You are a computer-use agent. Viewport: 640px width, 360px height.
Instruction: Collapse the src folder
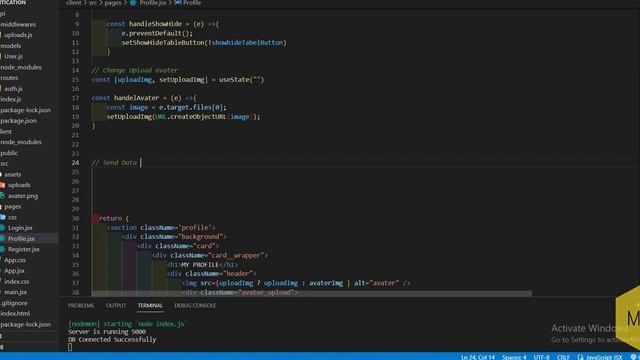point(4,164)
